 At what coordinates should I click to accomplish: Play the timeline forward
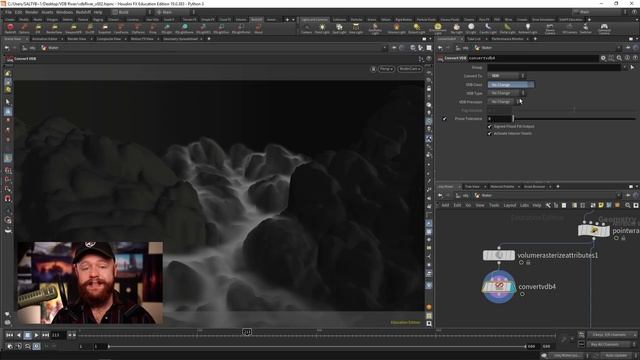click(37, 335)
